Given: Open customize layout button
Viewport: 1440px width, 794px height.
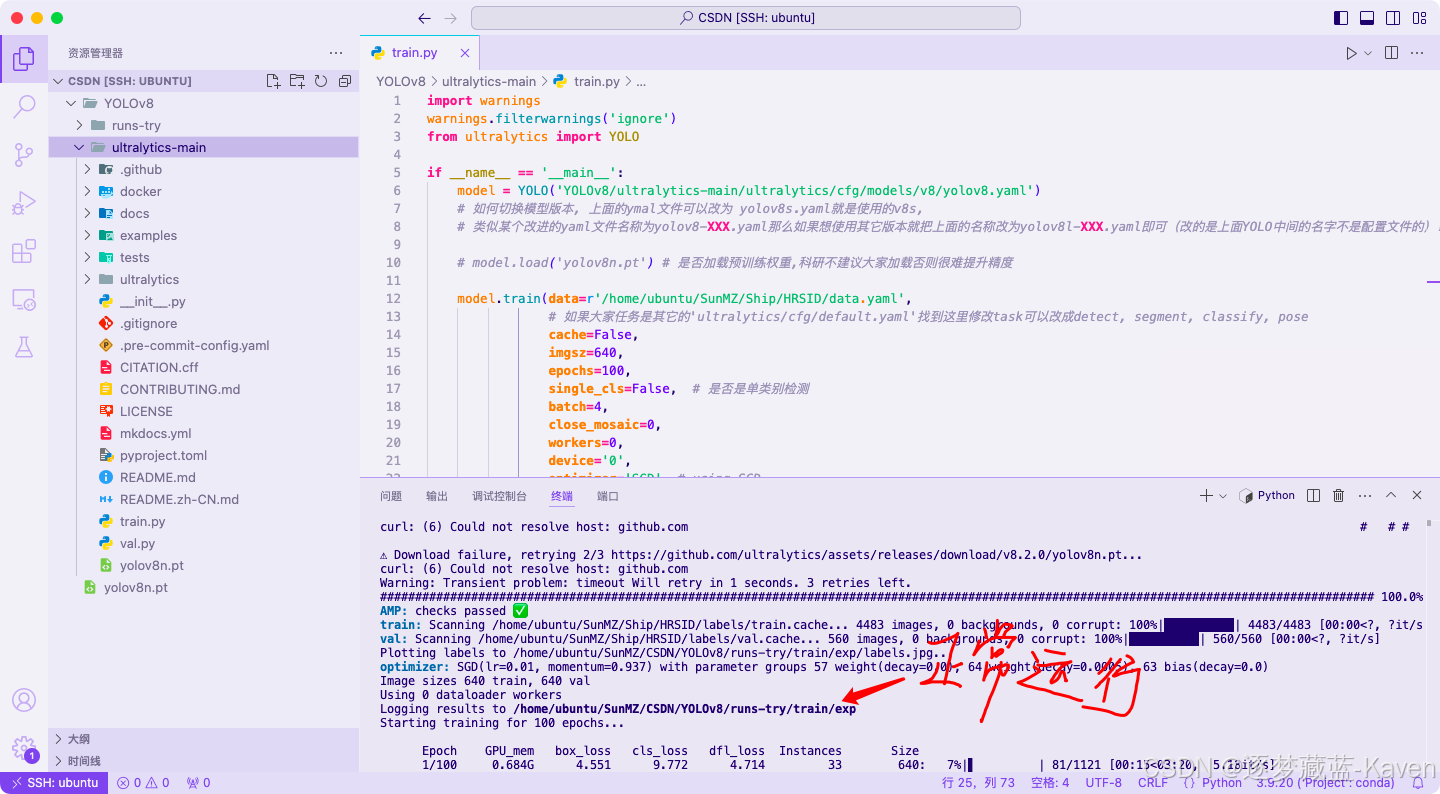Looking at the screenshot, I should (x=1419, y=18).
